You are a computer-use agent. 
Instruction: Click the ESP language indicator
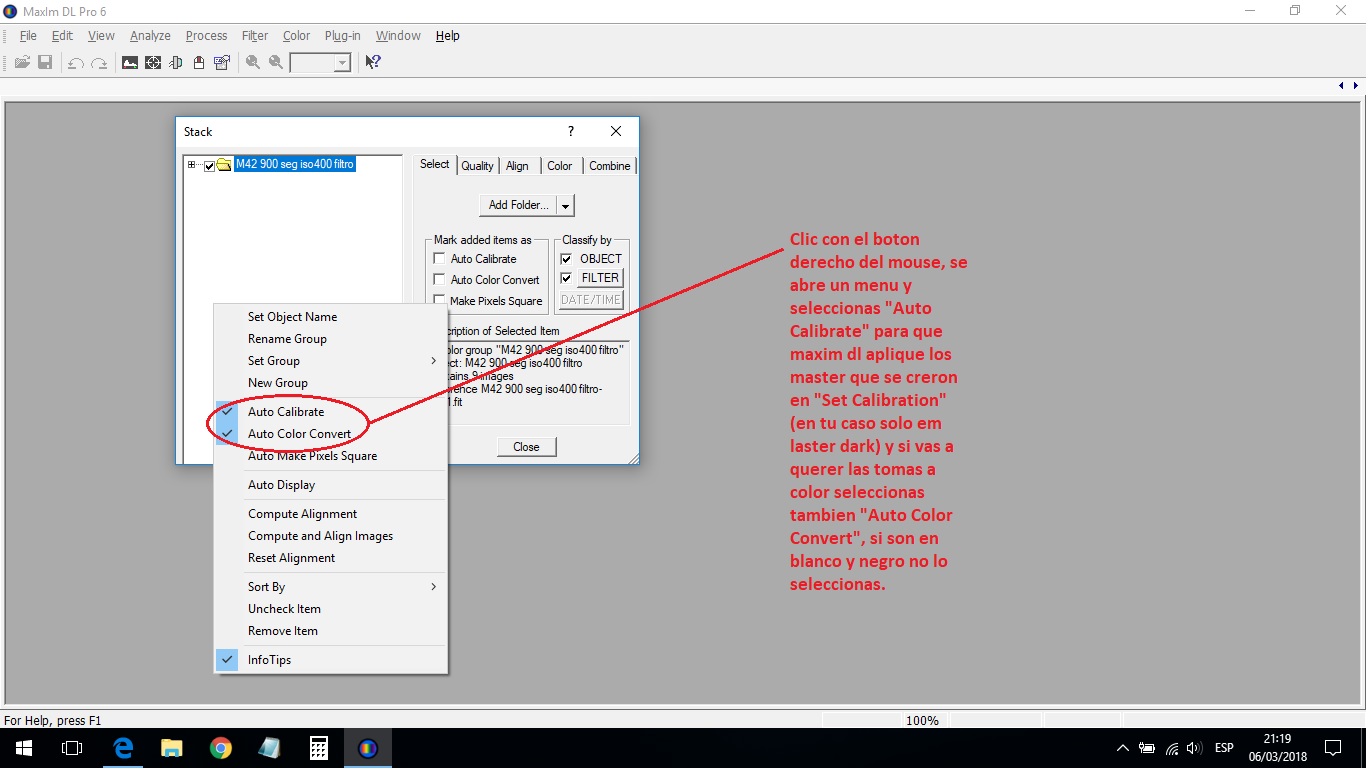1224,748
